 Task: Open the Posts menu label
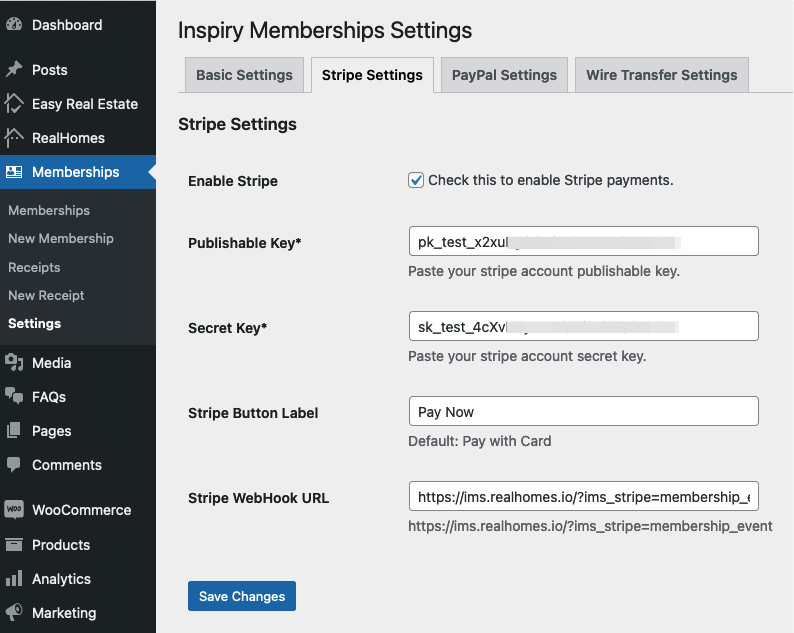[x=50, y=70]
